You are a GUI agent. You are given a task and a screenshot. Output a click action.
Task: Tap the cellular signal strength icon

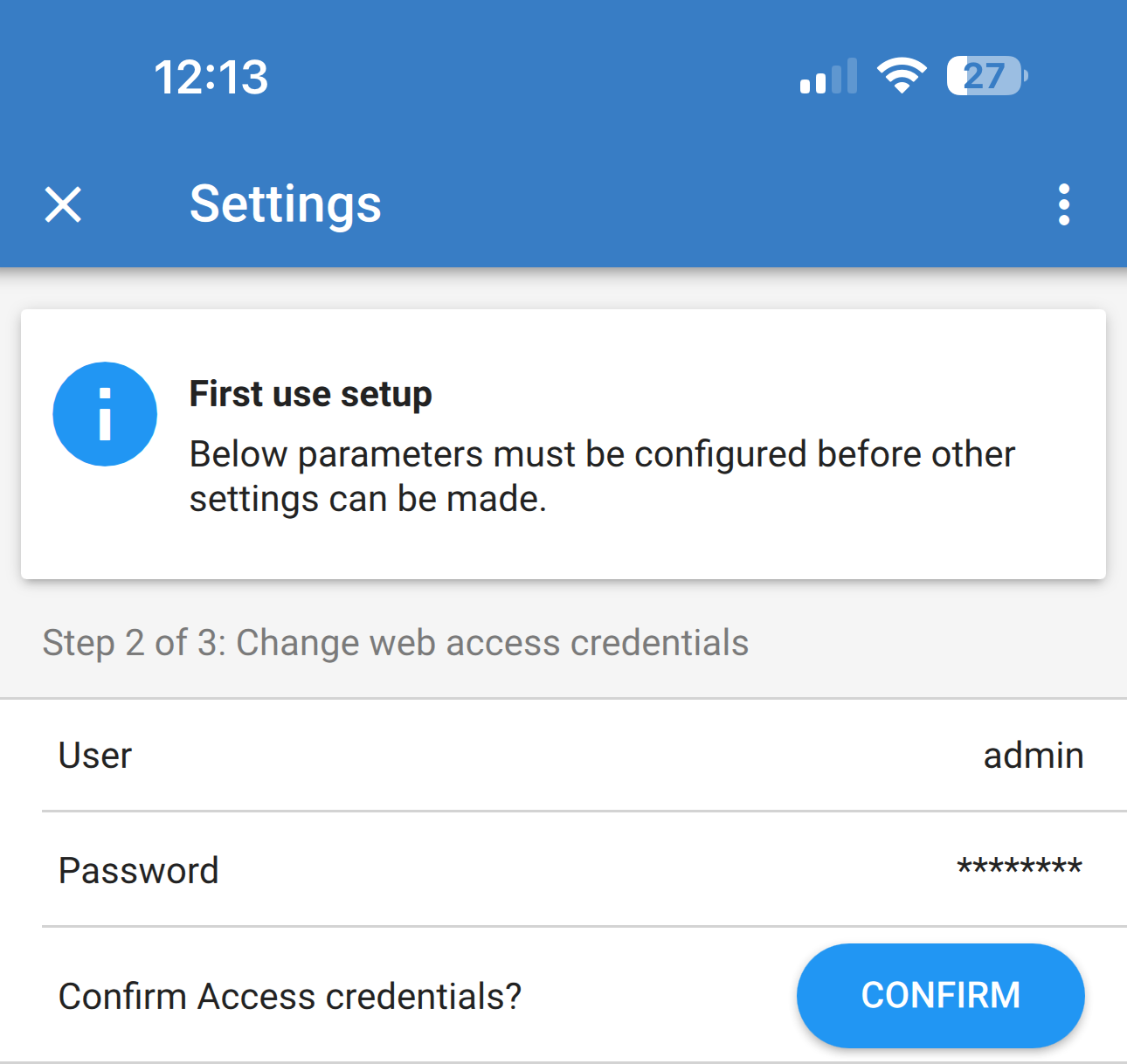828,77
